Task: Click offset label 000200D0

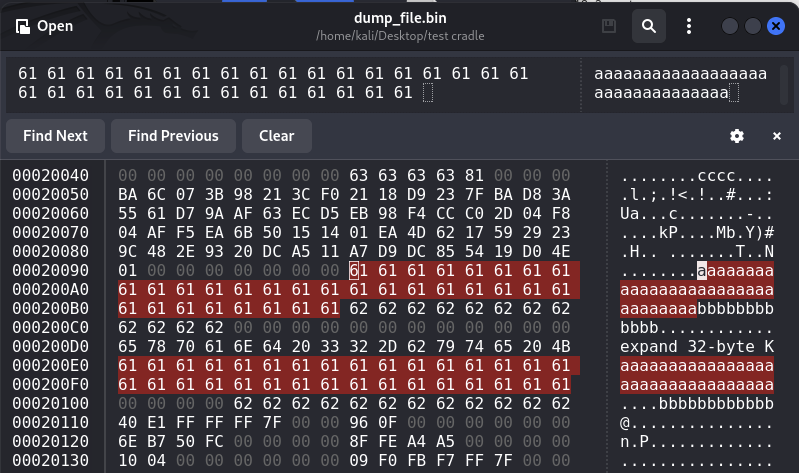Action: point(50,347)
